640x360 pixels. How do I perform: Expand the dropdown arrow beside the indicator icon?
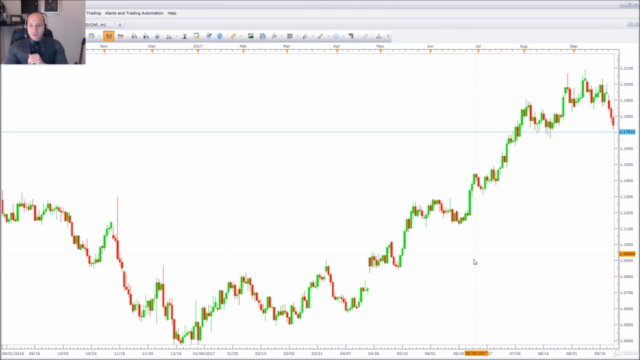(177, 36)
